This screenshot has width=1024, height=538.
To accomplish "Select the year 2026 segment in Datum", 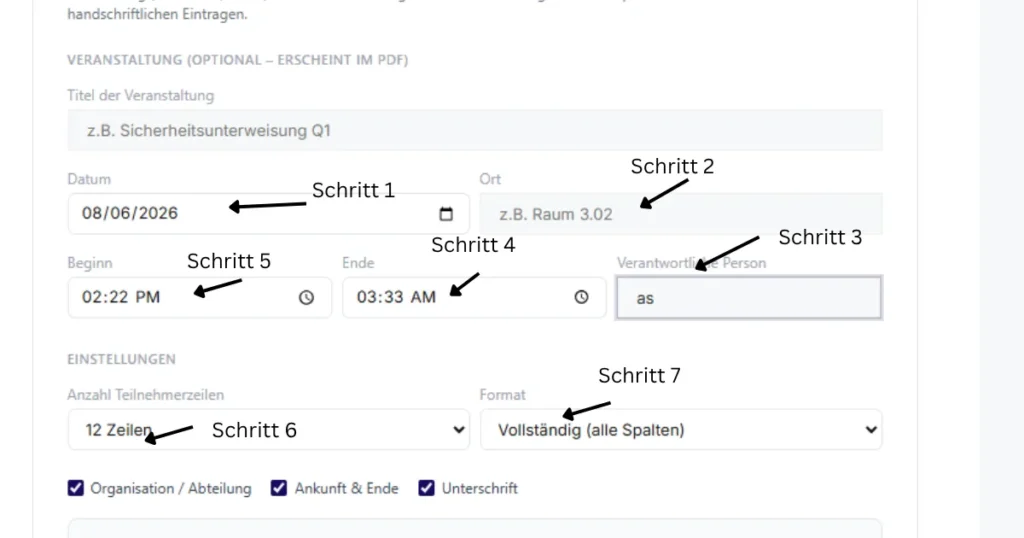I will (158, 214).
